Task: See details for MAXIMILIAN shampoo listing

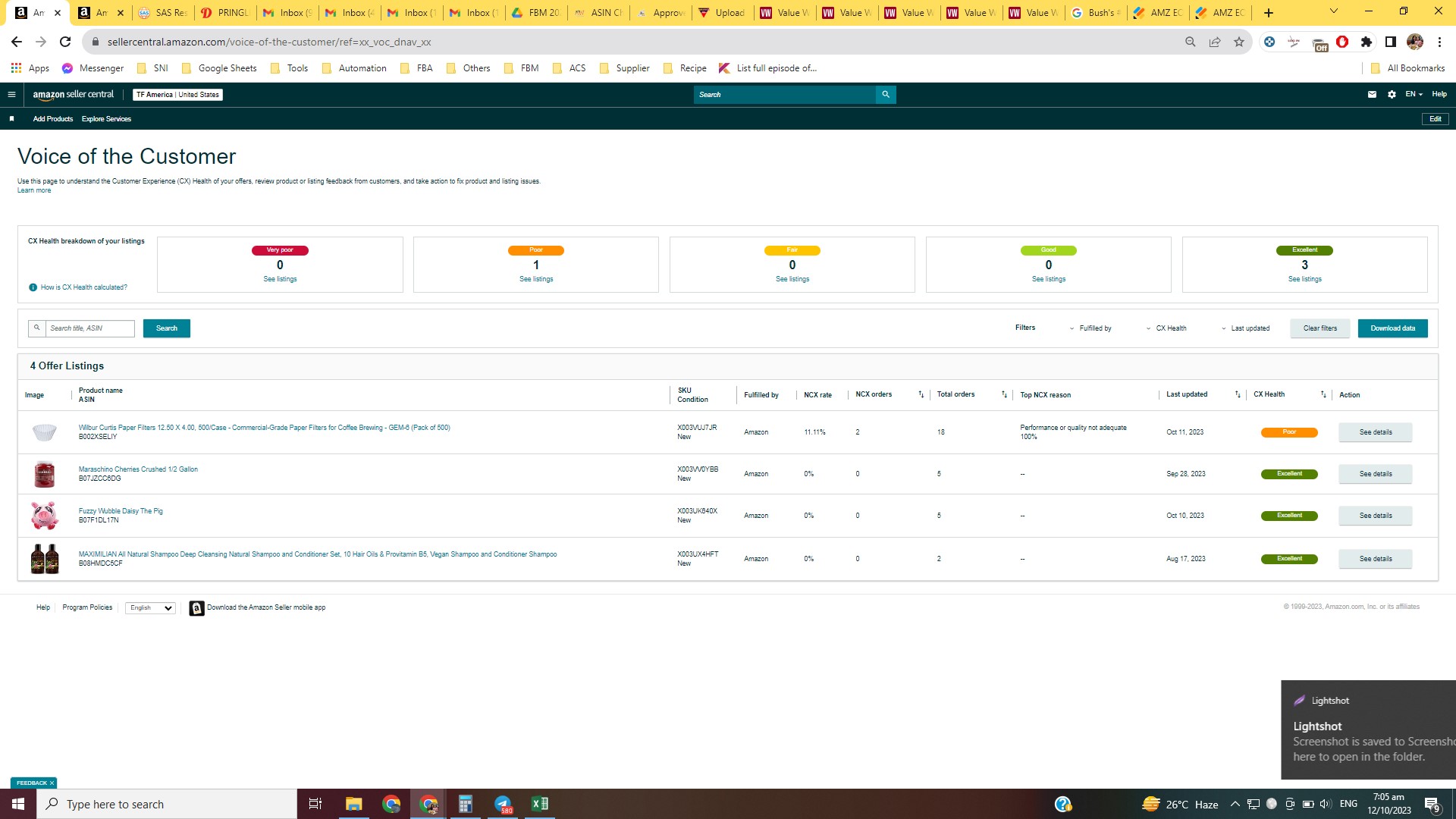Action: tap(1376, 559)
